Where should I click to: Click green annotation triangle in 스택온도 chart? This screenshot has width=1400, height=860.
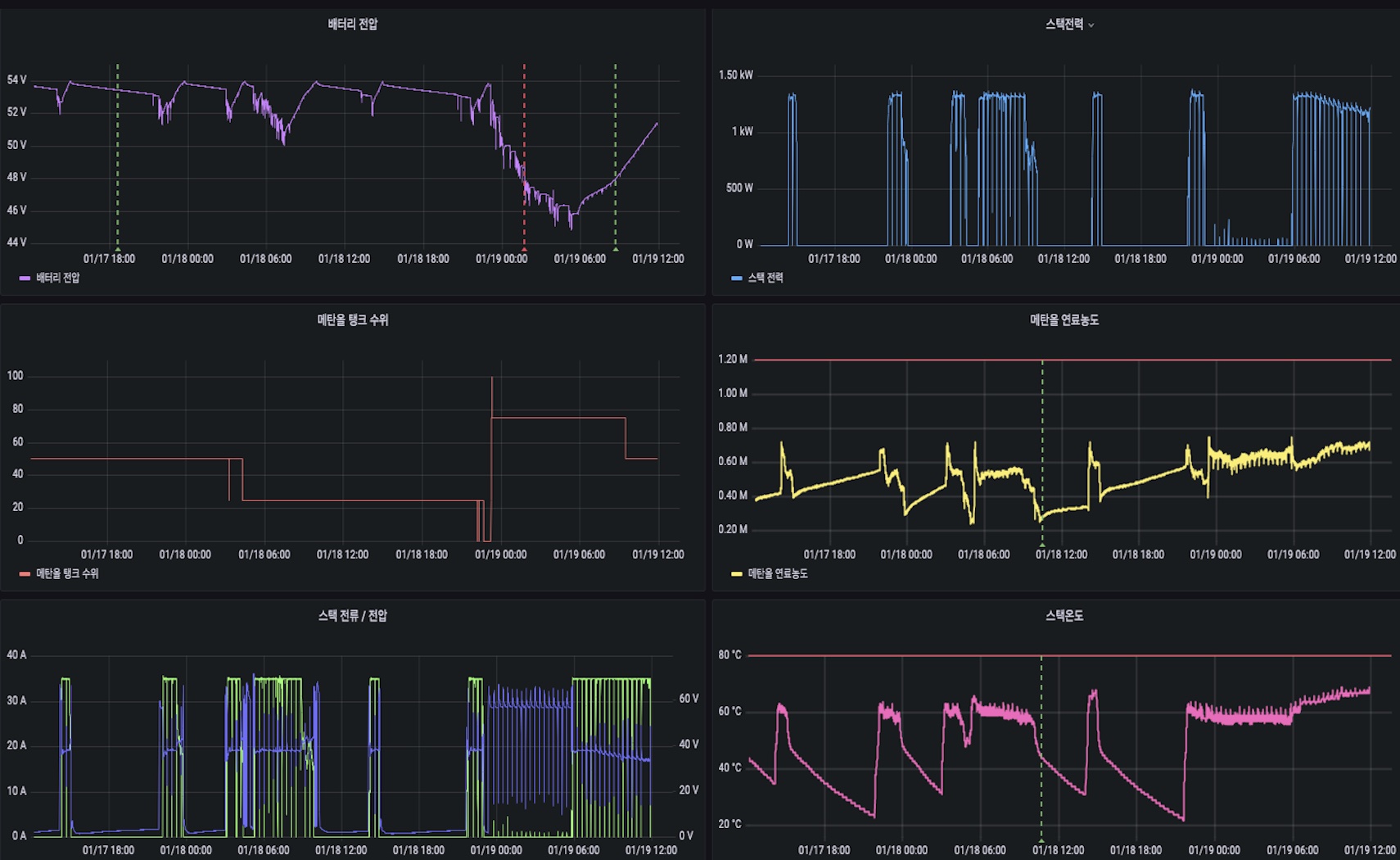point(1041,840)
